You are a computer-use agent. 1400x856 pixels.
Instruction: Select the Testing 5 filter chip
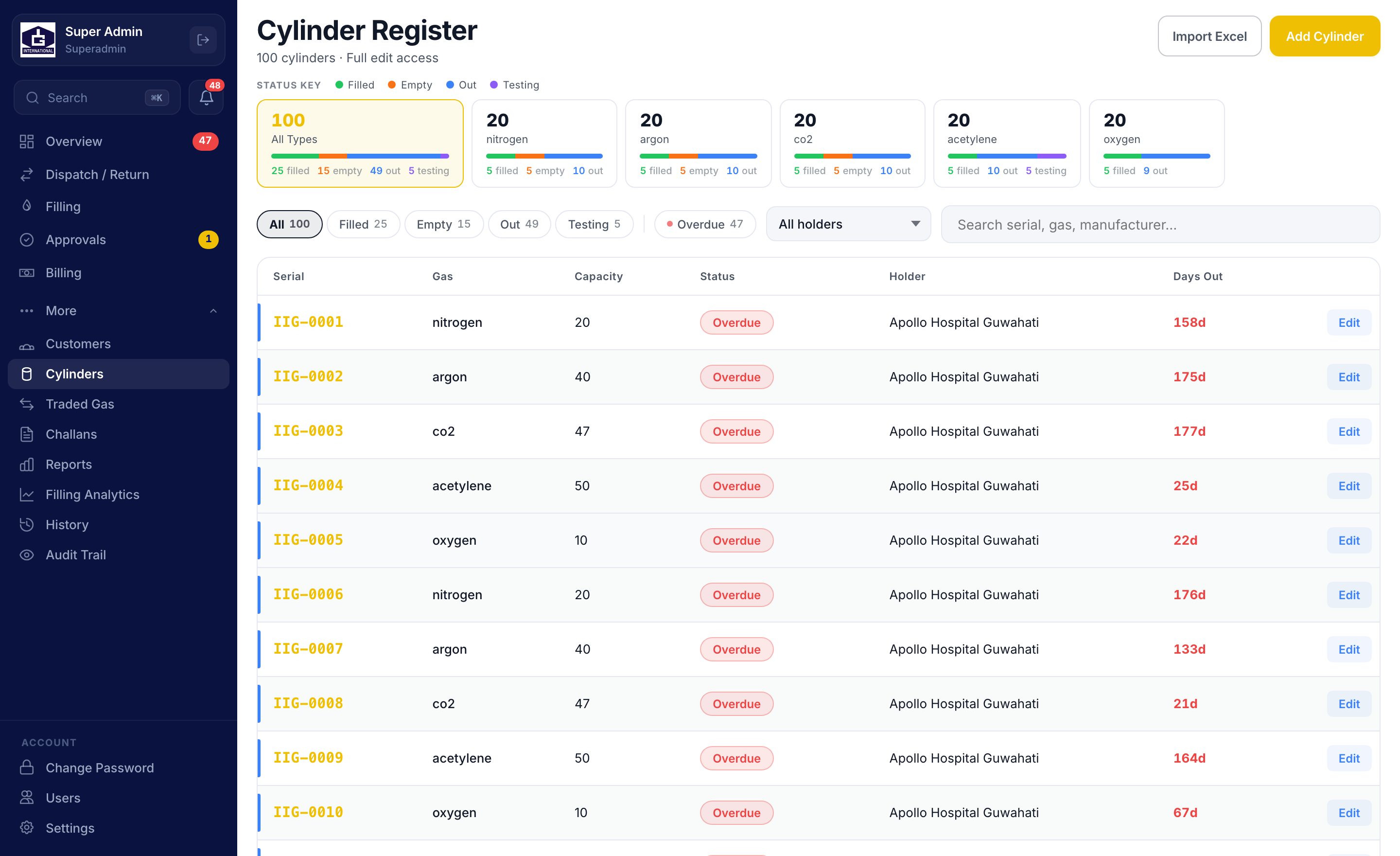click(595, 224)
